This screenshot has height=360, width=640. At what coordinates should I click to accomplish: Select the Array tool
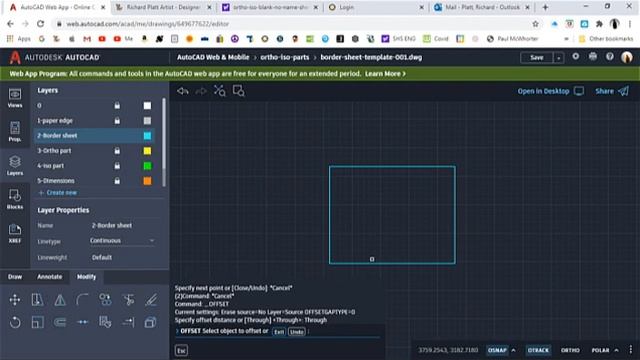[x=105, y=322]
